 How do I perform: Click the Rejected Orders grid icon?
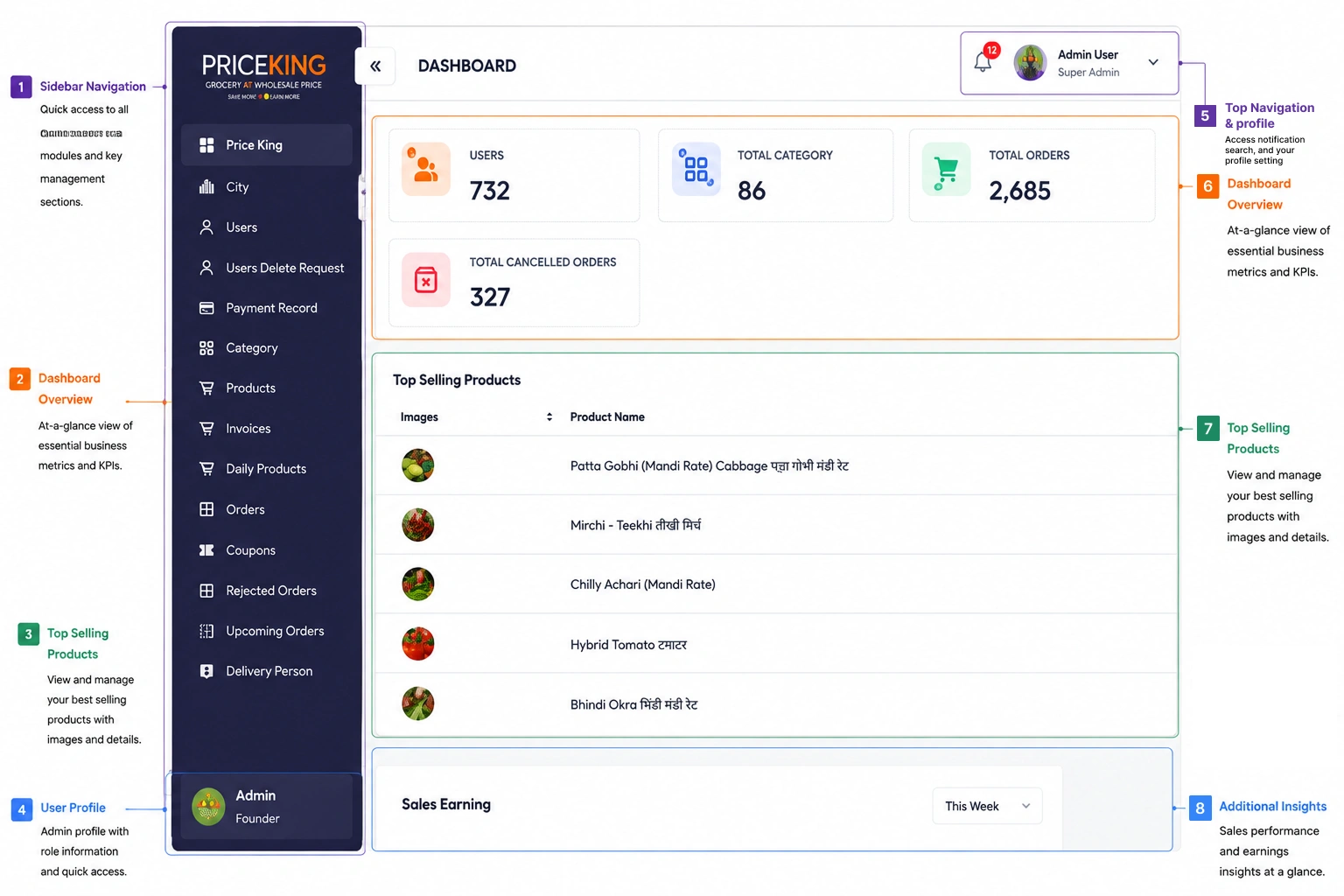click(x=206, y=591)
